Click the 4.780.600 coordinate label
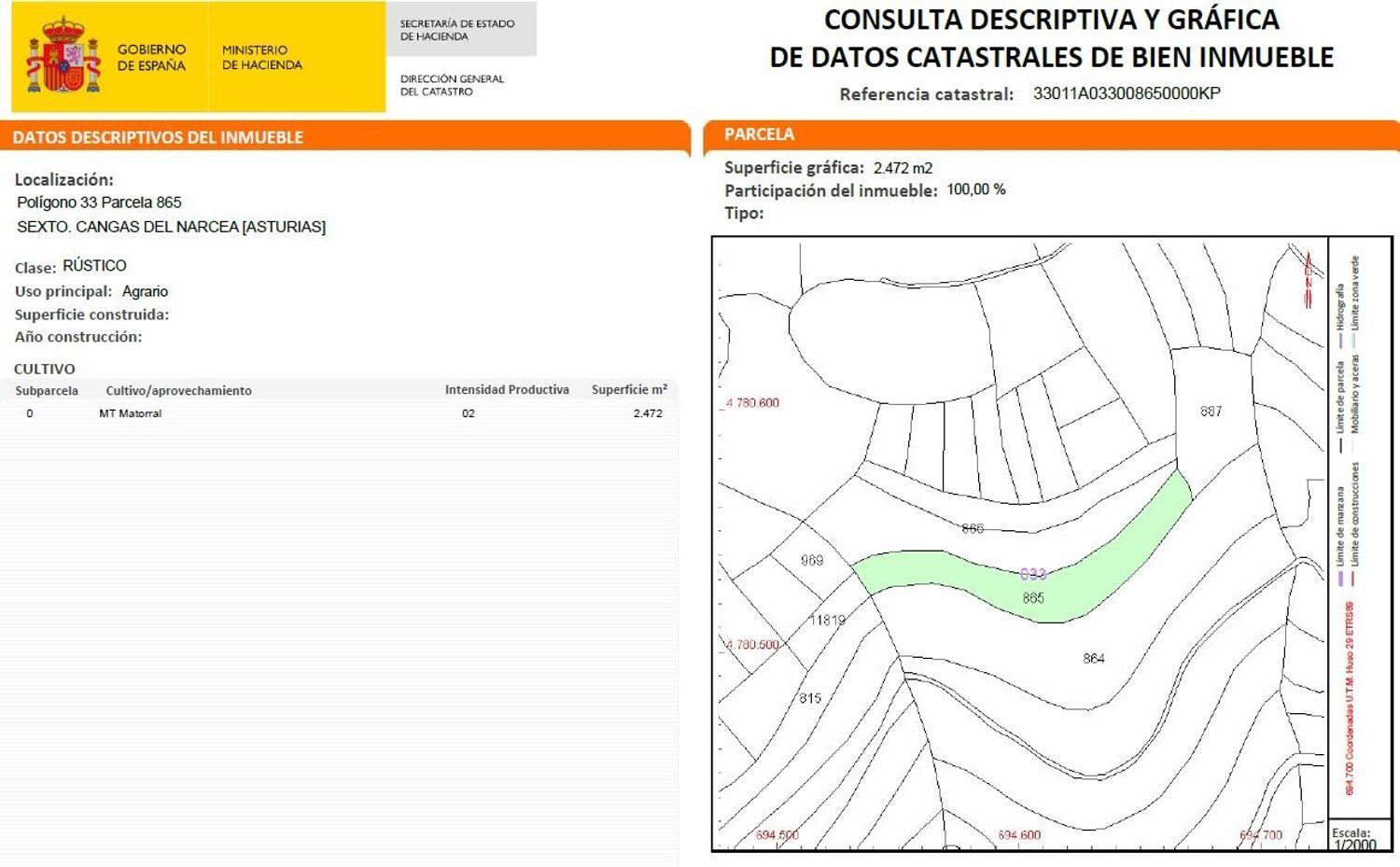Image resolution: width=1400 pixels, height=867 pixels. pyautogui.click(x=752, y=402)
